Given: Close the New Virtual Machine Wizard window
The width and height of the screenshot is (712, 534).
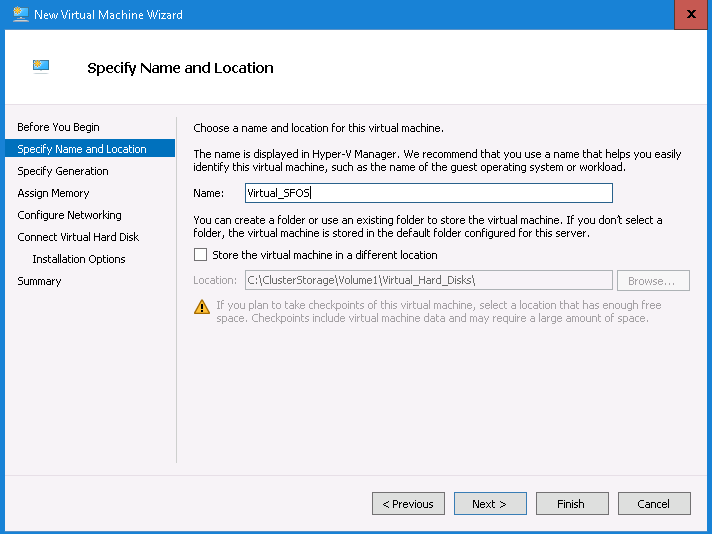Looking at the screenshot, I should tap(690, 15).
